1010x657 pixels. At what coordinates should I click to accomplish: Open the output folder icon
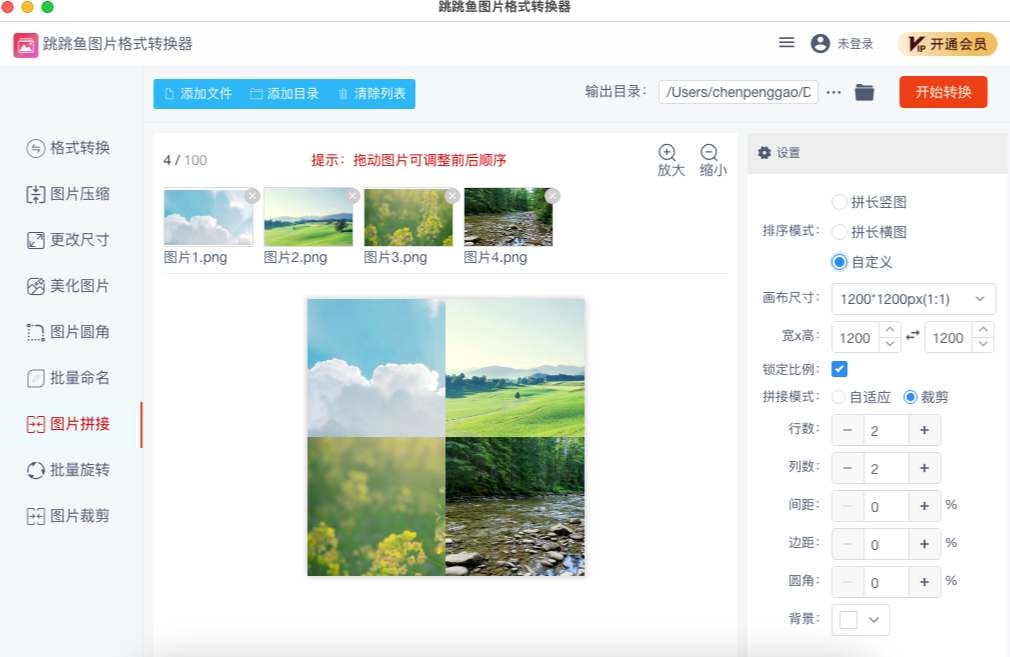864,92
